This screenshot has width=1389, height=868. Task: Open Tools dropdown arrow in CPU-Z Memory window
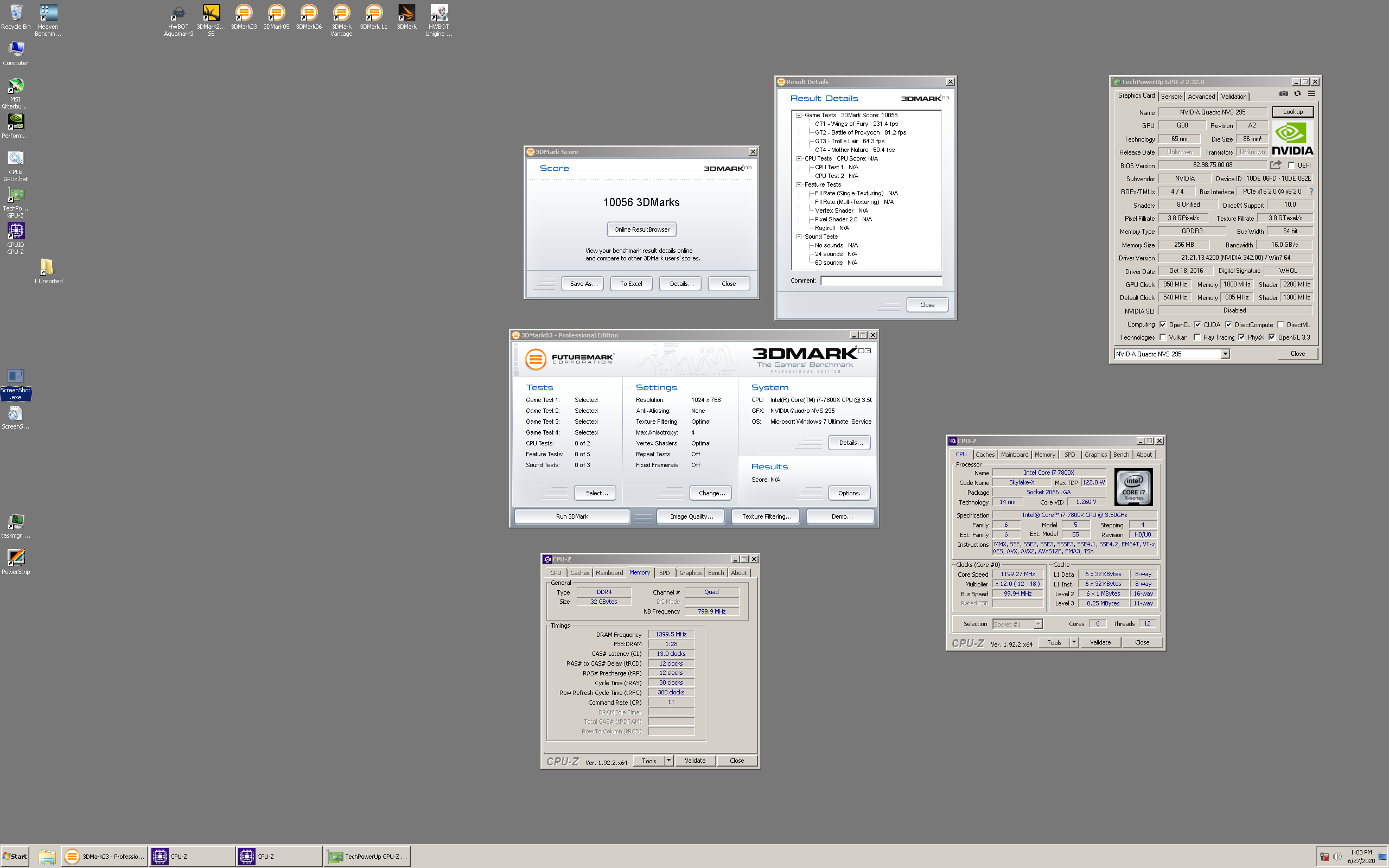[668, 761]
